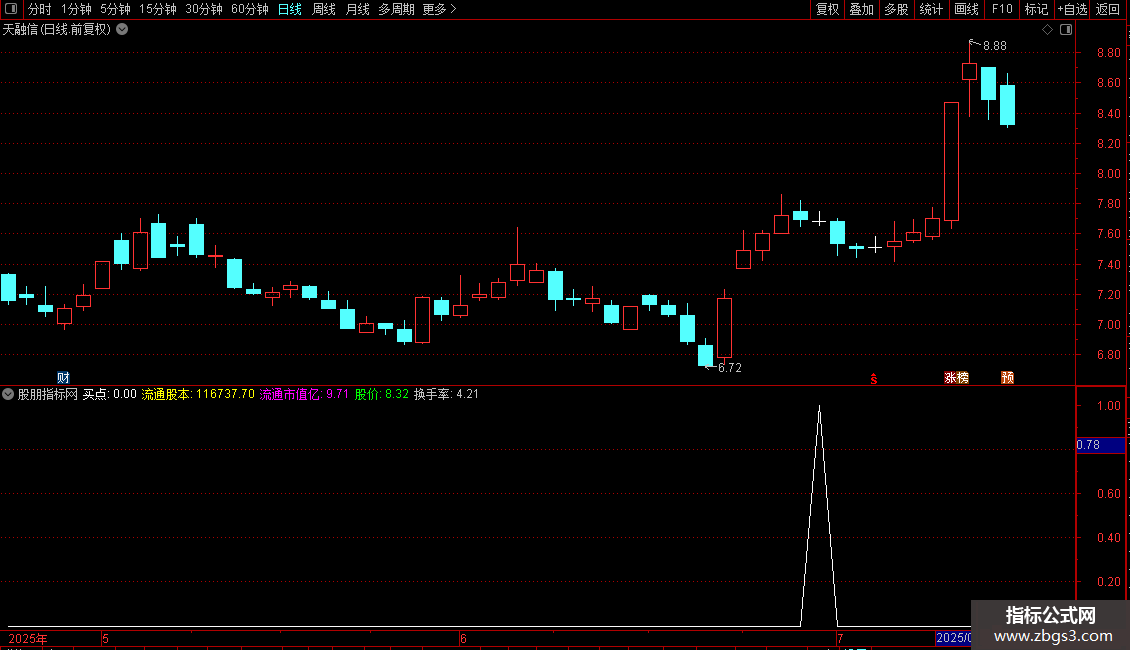This screenshot has height=650, width=1130.
Task: Expand the 更多 more periods menu
Action: (x=439, y=9)
